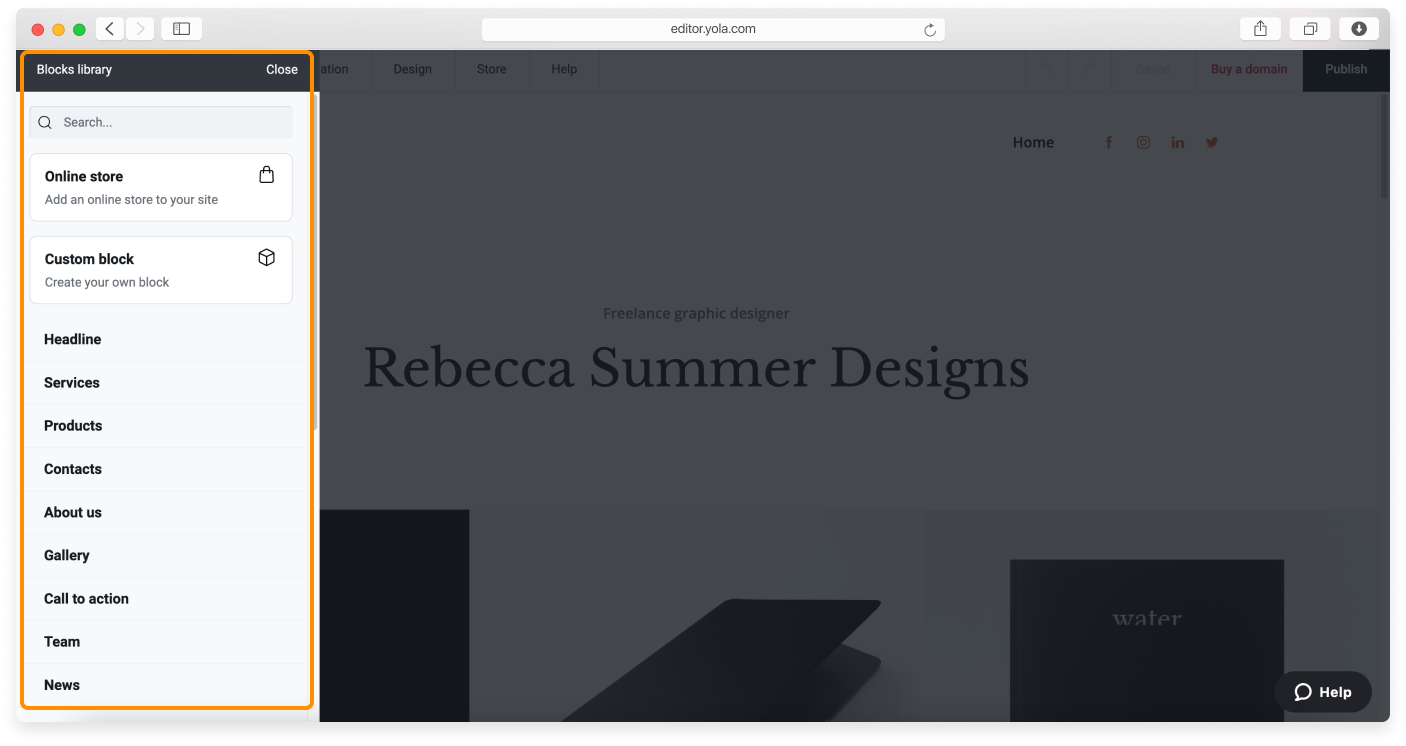Open the Help chat bubble button

[1322, 692]
